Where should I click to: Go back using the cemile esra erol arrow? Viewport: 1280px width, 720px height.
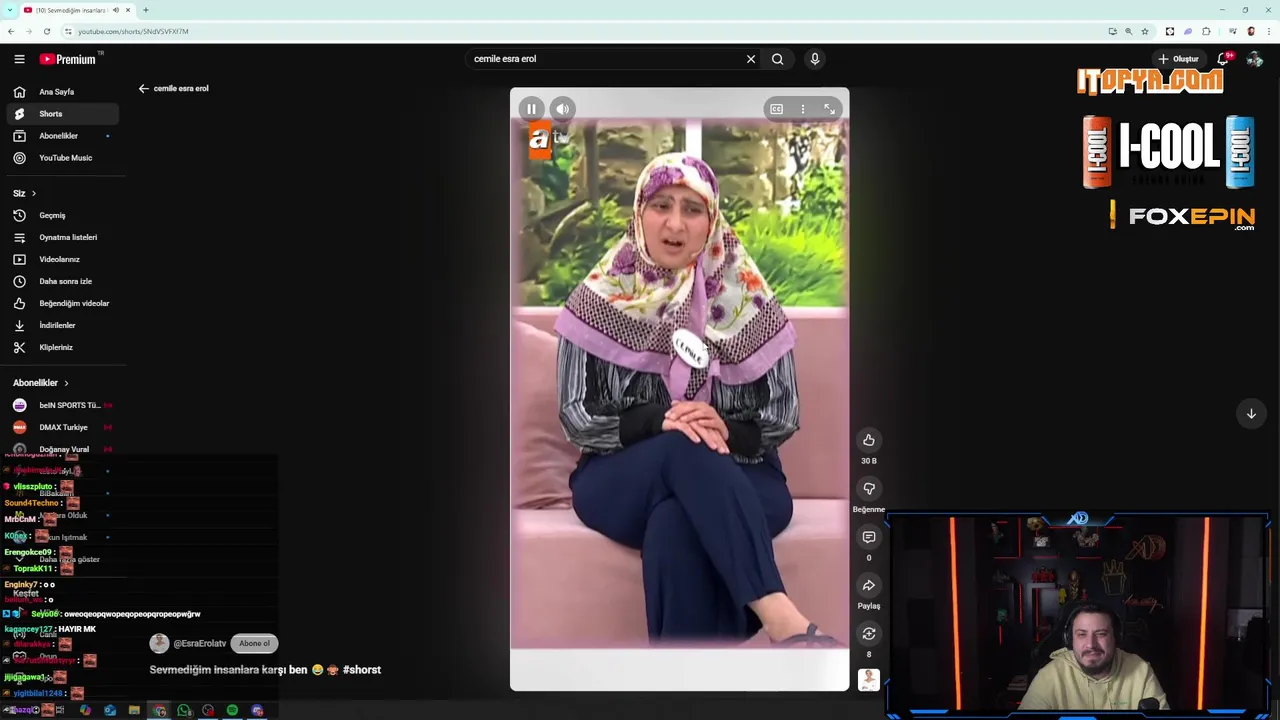click(143, 88)
